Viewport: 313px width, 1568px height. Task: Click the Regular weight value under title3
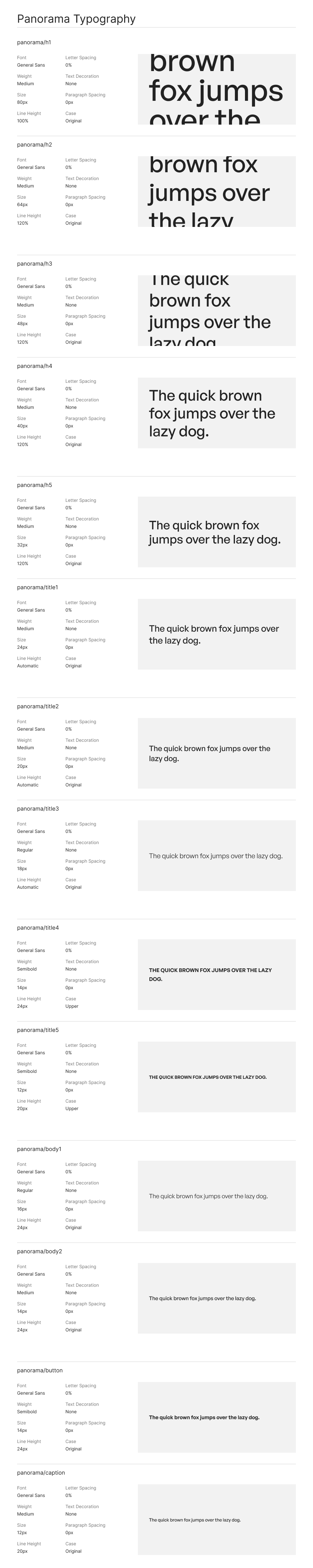pos(25,850)
